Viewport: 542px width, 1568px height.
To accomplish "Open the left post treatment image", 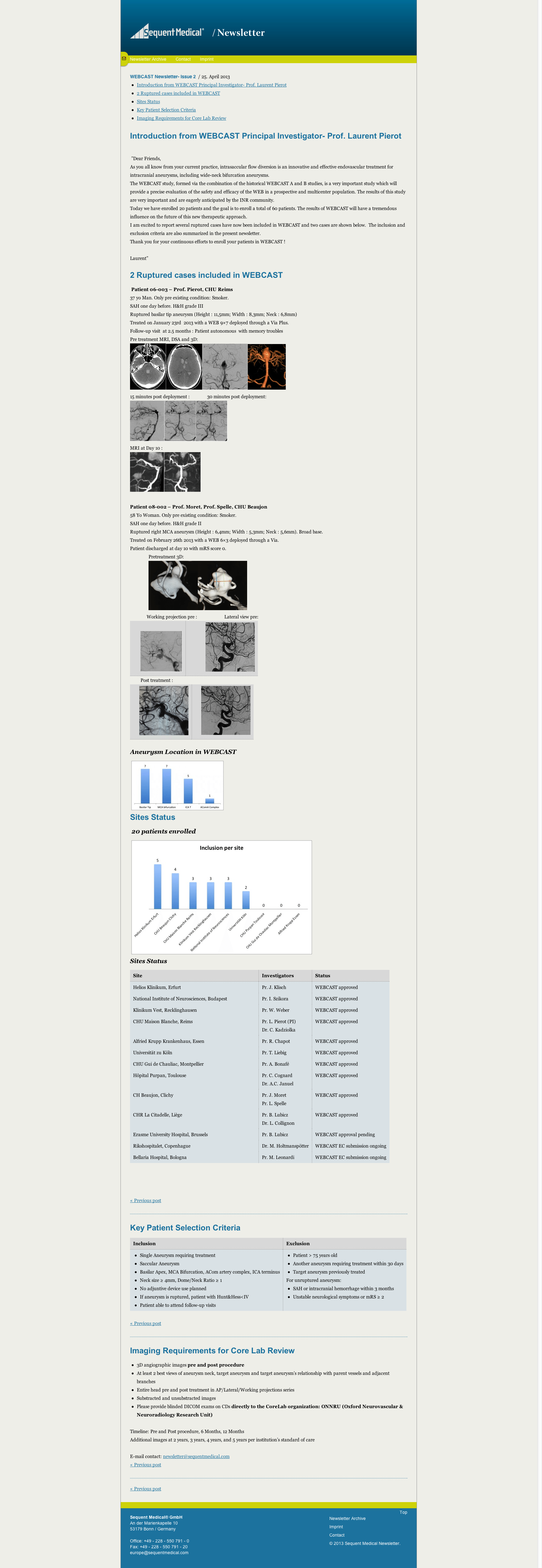I will coord(164,710).
